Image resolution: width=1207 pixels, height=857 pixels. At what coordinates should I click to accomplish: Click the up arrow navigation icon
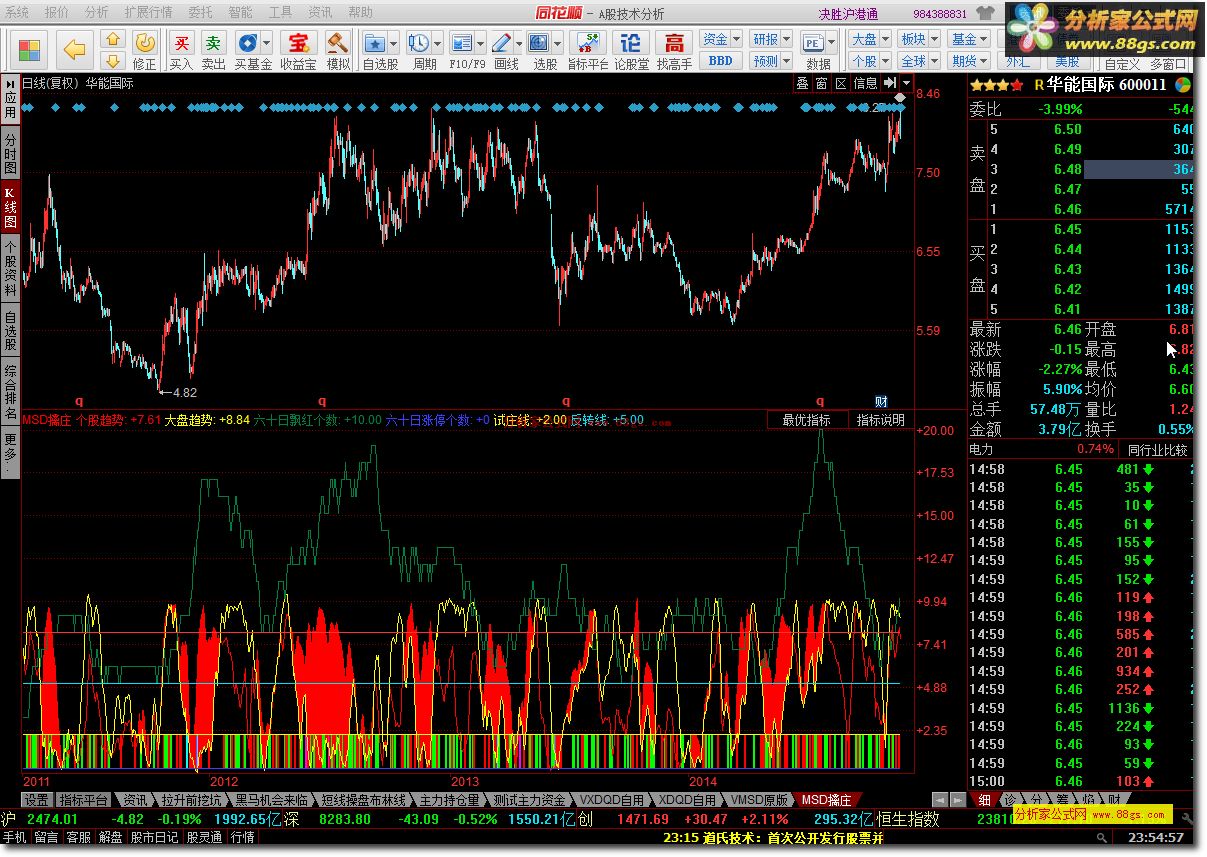coord(113,40)
